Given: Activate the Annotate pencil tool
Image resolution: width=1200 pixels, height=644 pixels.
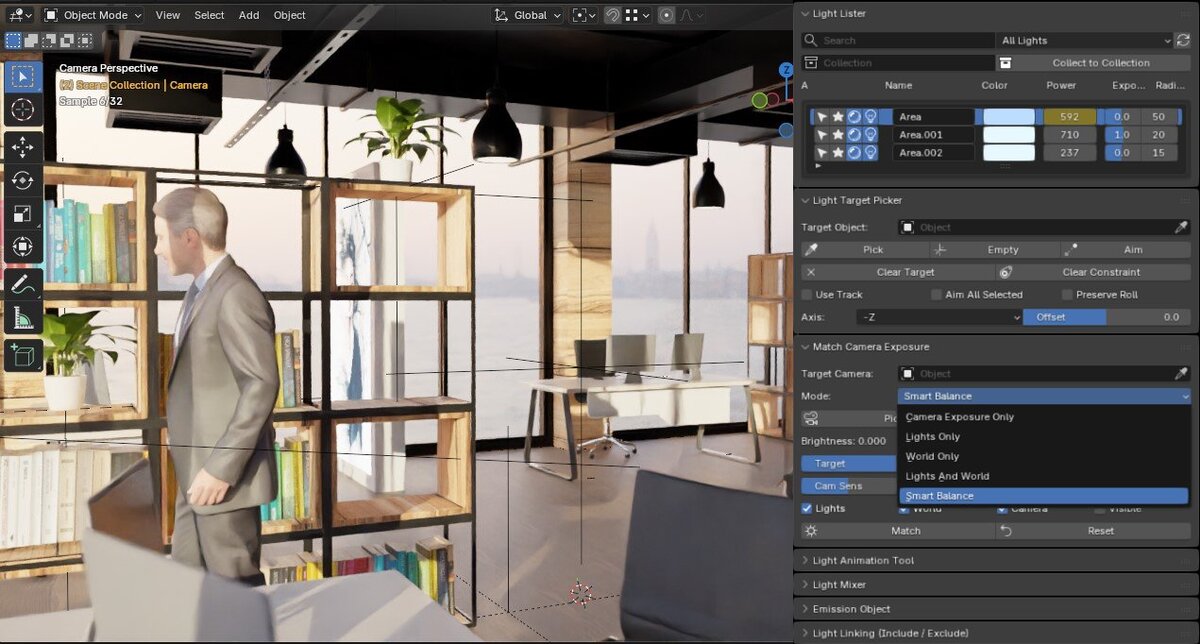Looking at the screenshot, I should click(22, 285).
